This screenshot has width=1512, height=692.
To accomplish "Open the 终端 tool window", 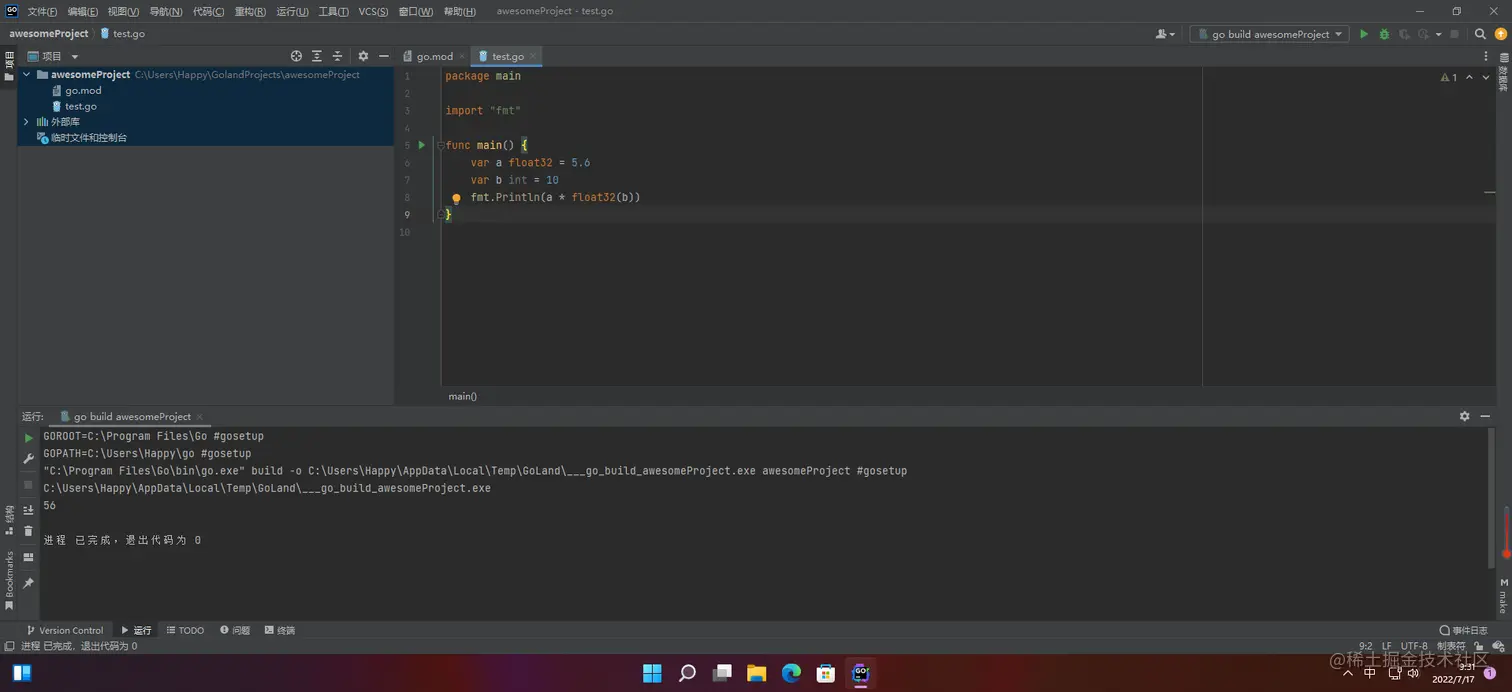I will point(280,630).
